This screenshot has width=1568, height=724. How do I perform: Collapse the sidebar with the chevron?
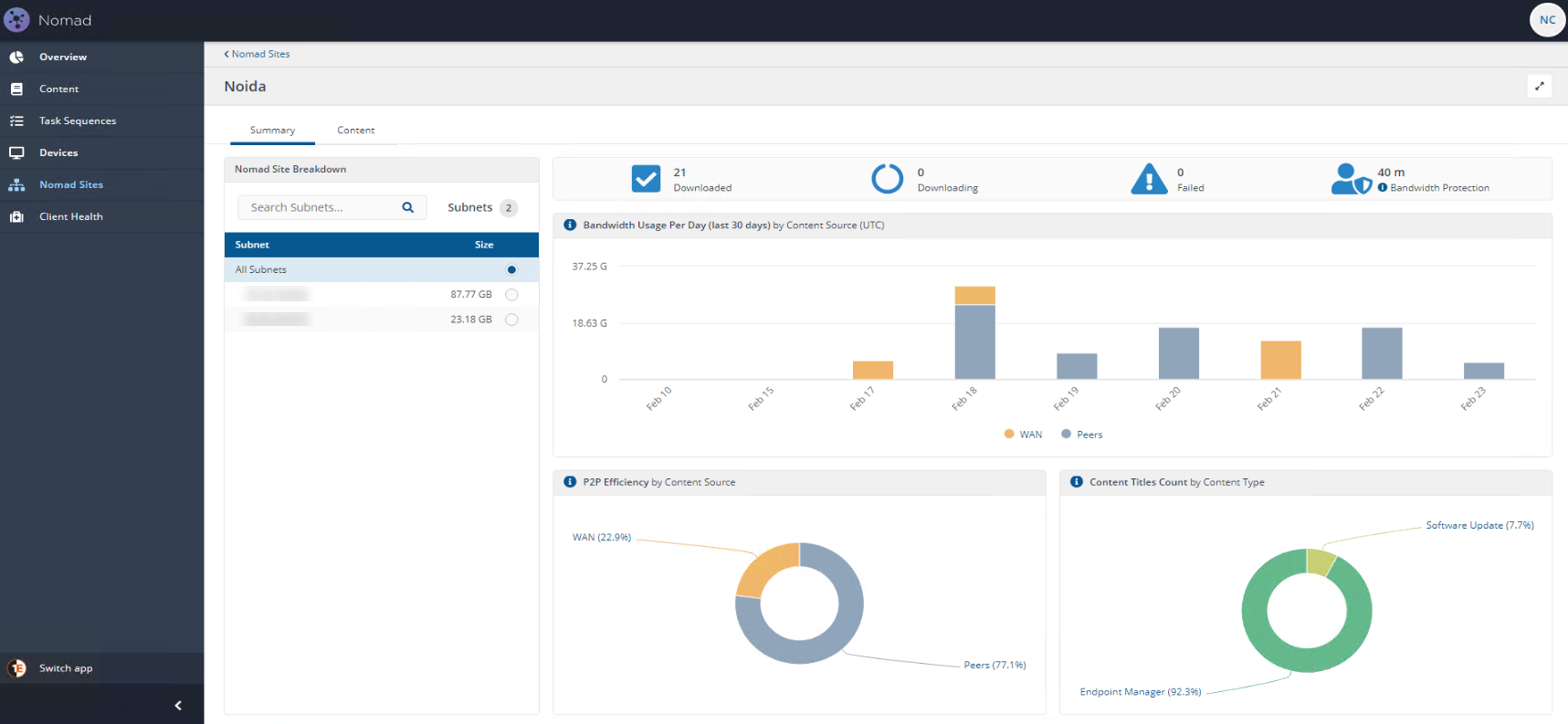pos(178,705)
